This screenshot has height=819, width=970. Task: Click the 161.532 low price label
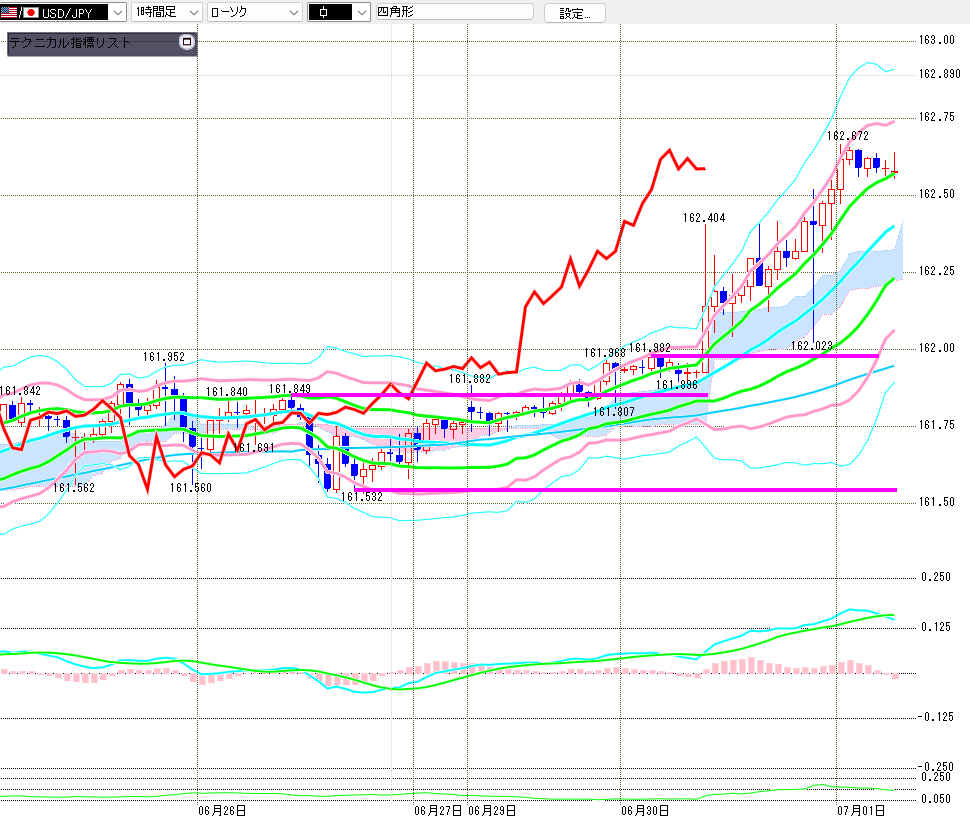tap(362, 496)
